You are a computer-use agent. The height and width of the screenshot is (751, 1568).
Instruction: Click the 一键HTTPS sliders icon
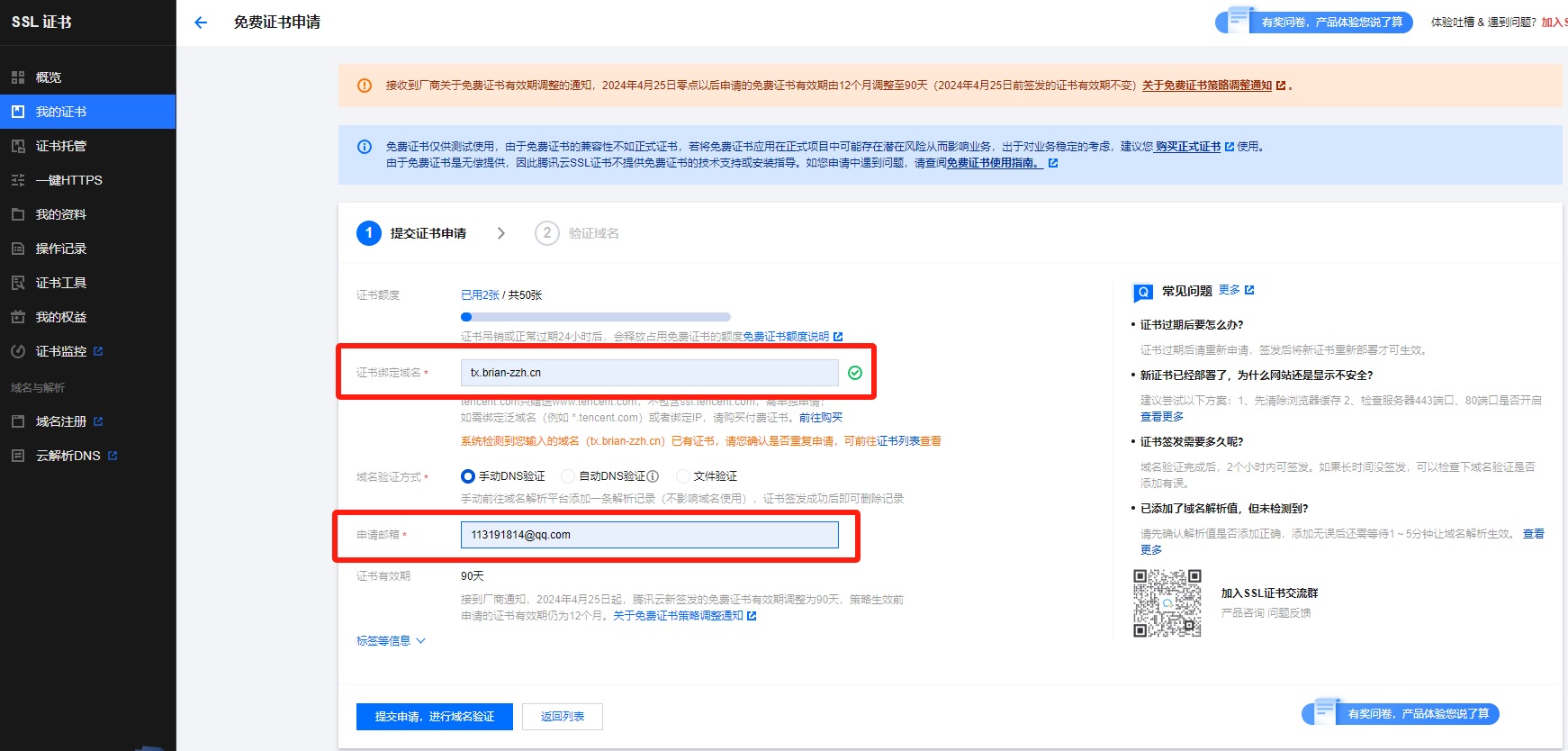point(18,180)
